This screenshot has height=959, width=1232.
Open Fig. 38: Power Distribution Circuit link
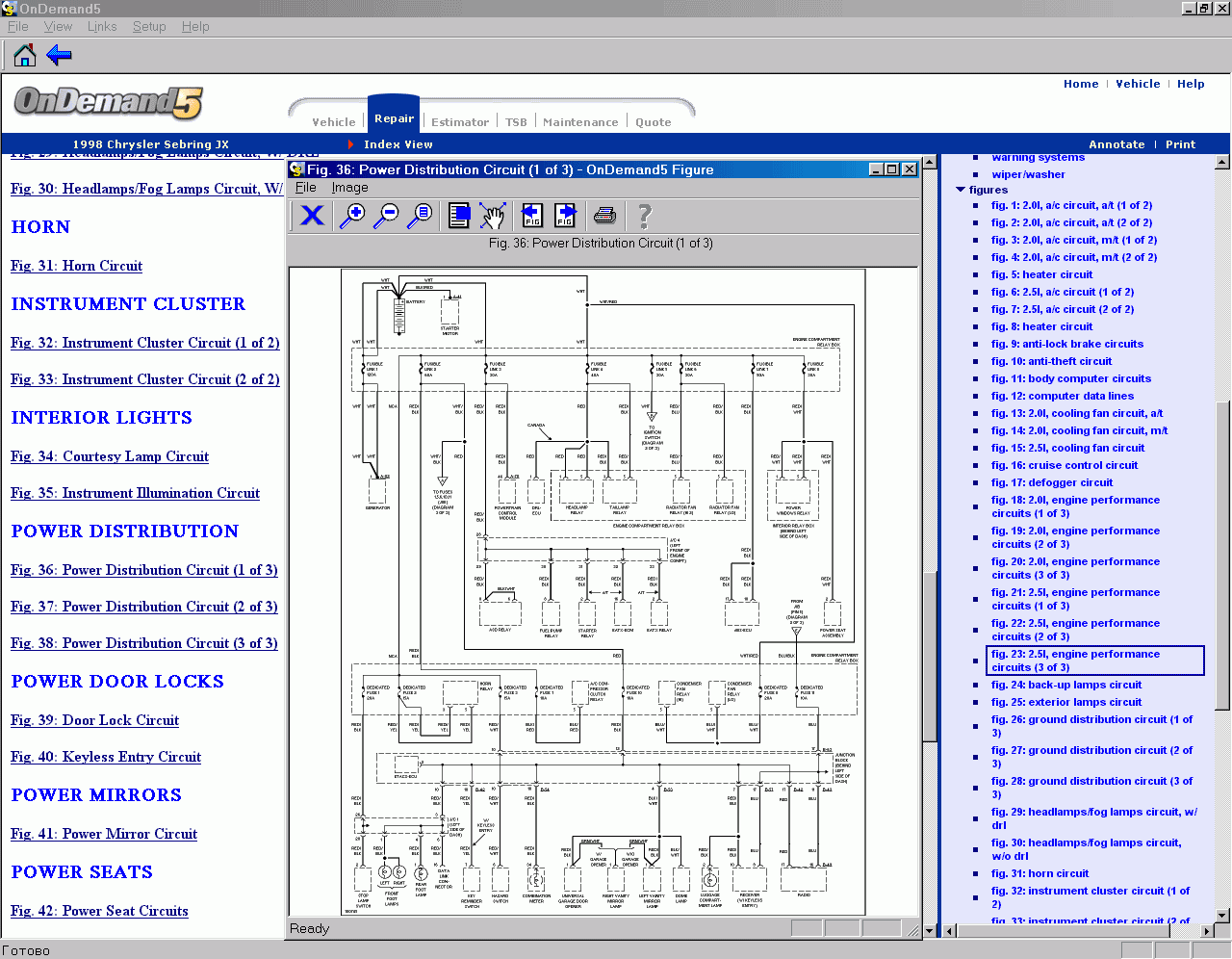[x=144, y=643]
